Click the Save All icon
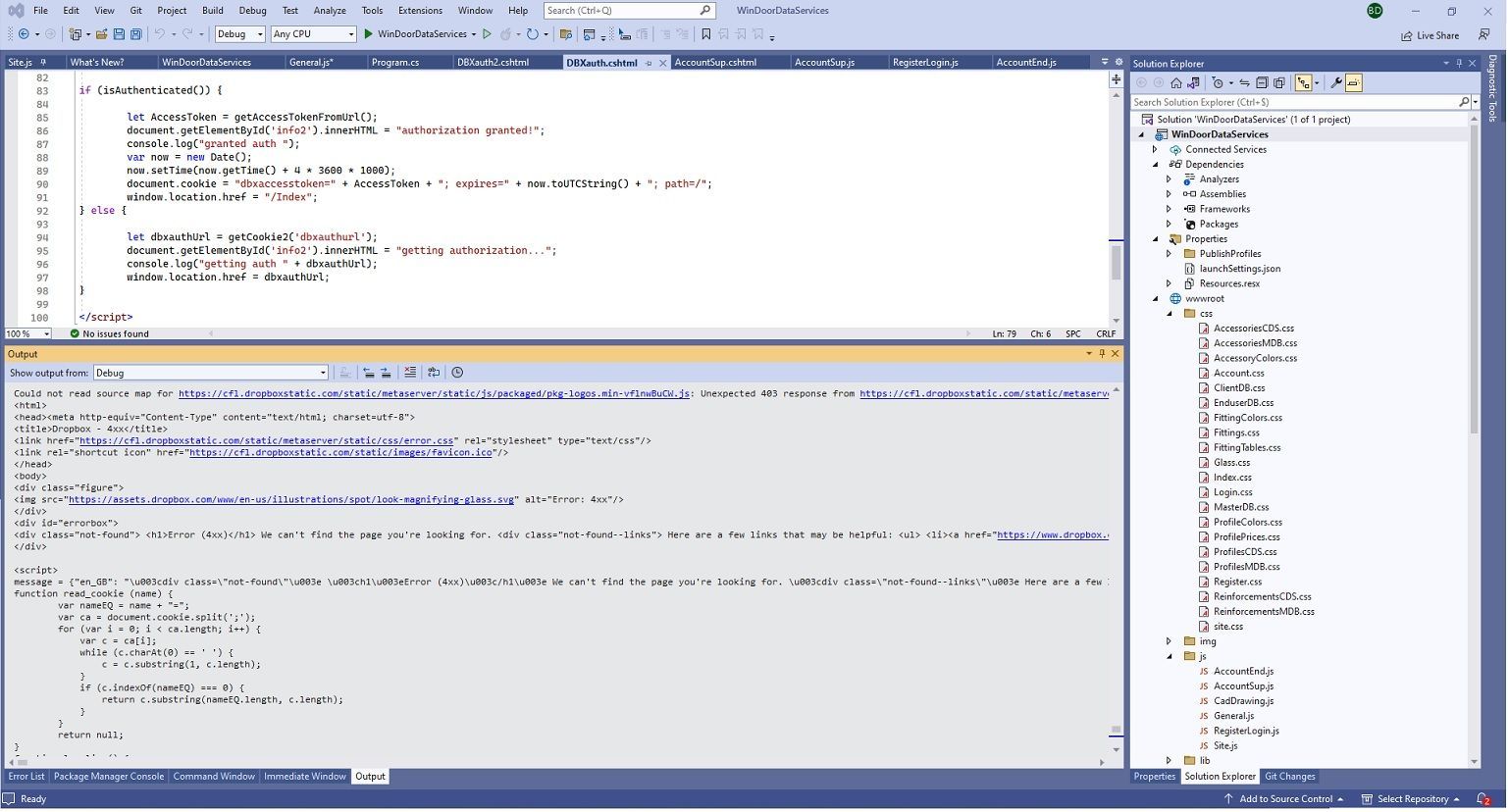The width and height of the screenshot is (1508, 812). click(135, 34)
